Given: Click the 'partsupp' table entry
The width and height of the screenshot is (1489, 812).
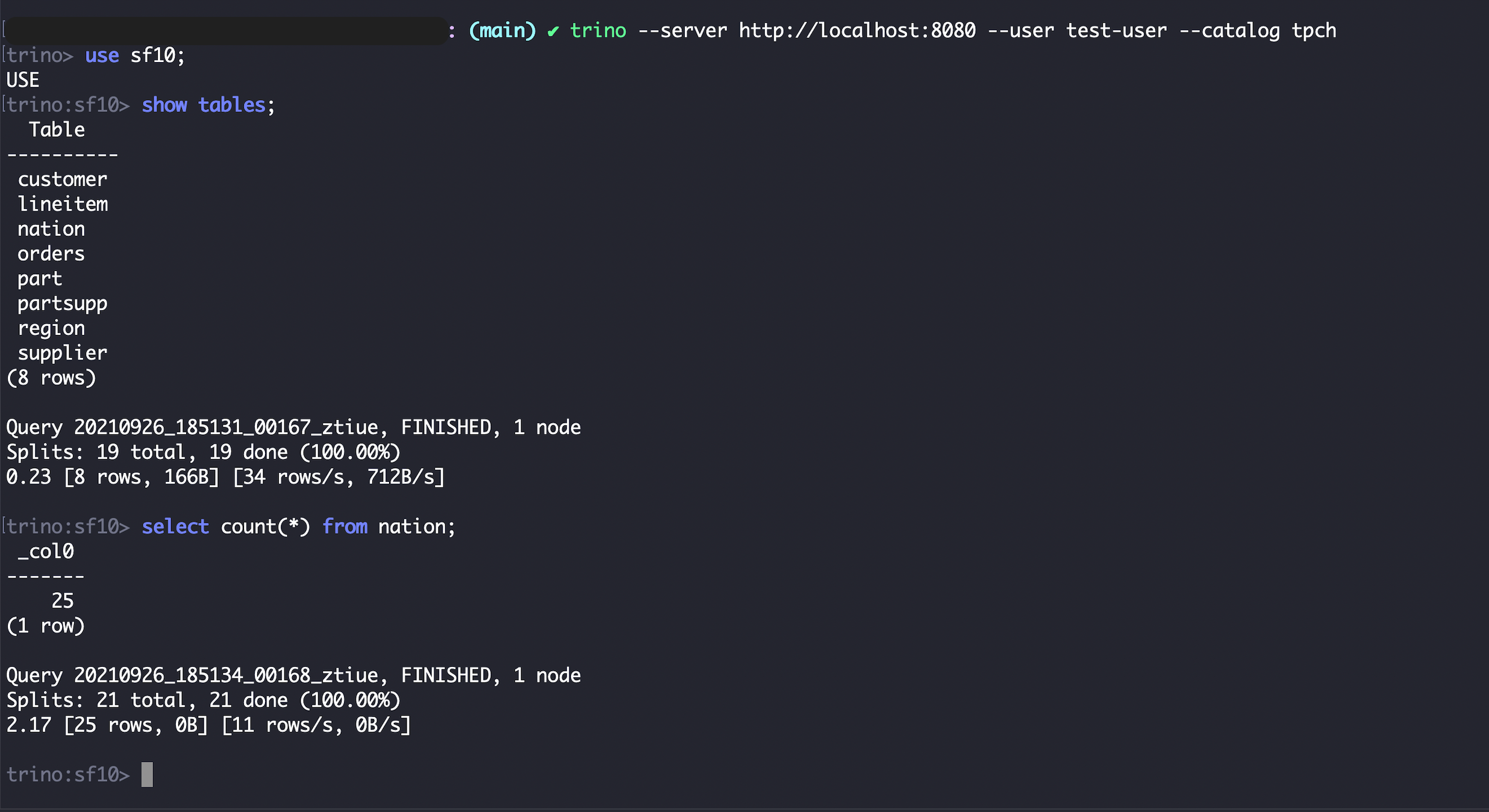Looking at the screenshot, I should (62, 303).
